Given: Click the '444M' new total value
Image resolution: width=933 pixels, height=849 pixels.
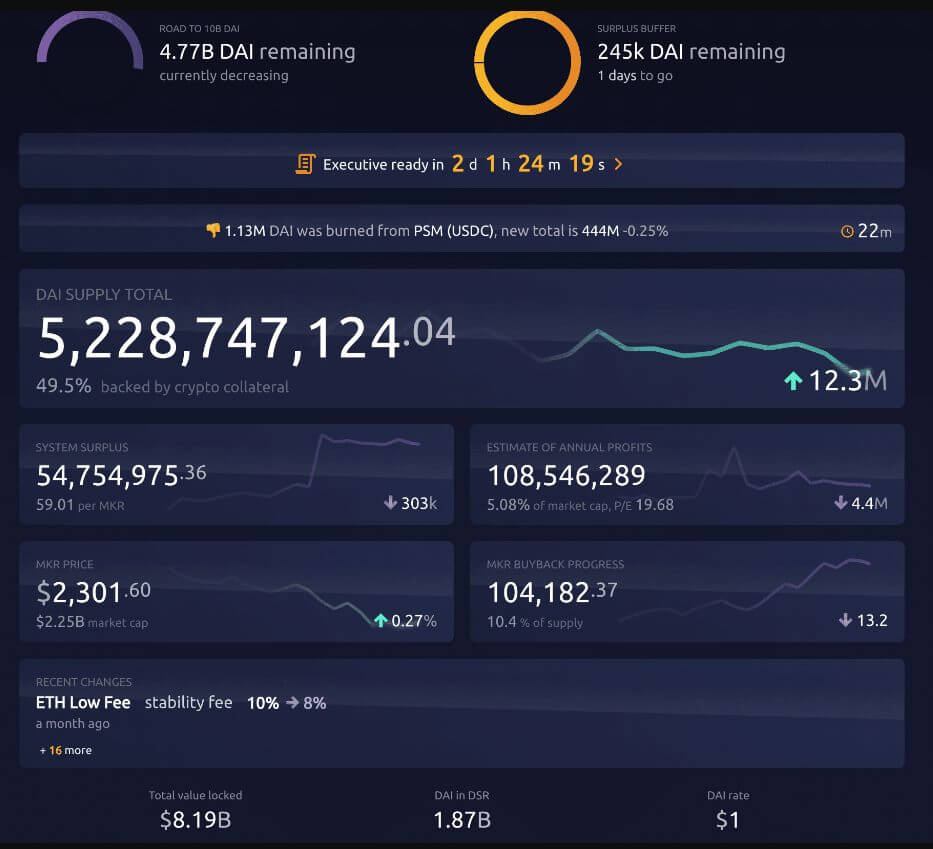Looking at the screenshot, I should (x=600, y=231).
